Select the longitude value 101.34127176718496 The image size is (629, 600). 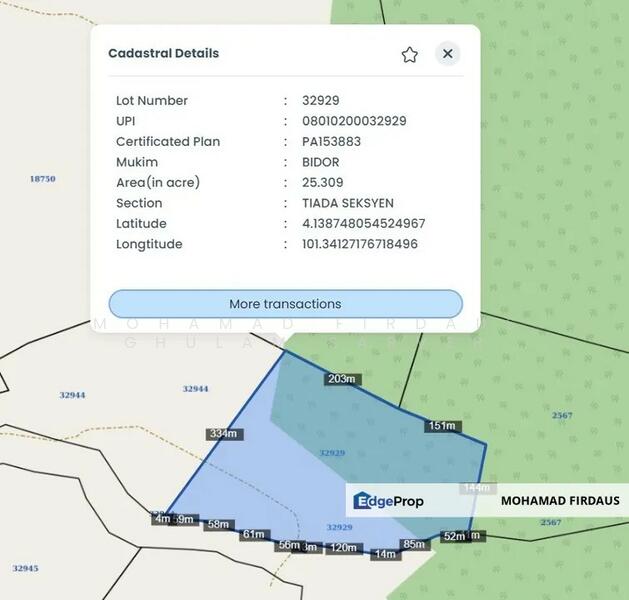coord(360,244)
